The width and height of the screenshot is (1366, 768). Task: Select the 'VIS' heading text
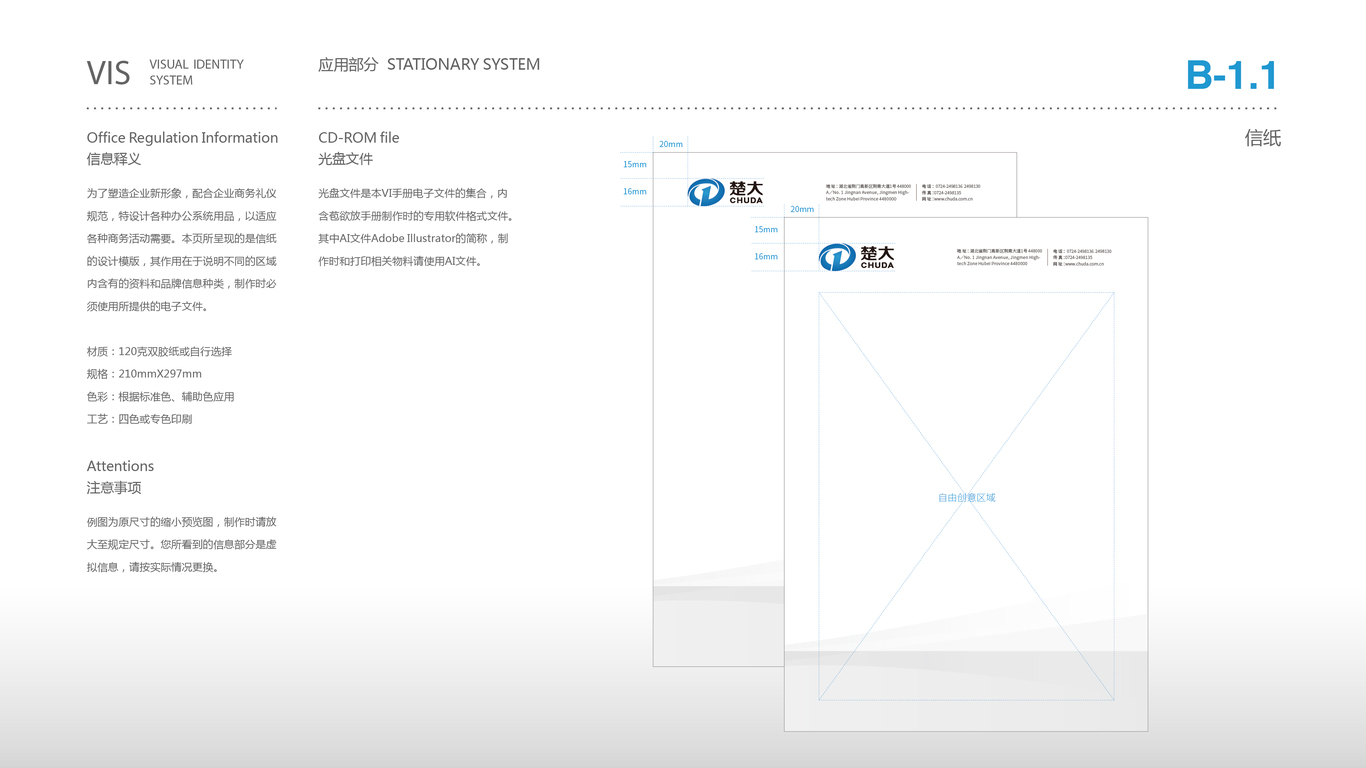point(108,73)
